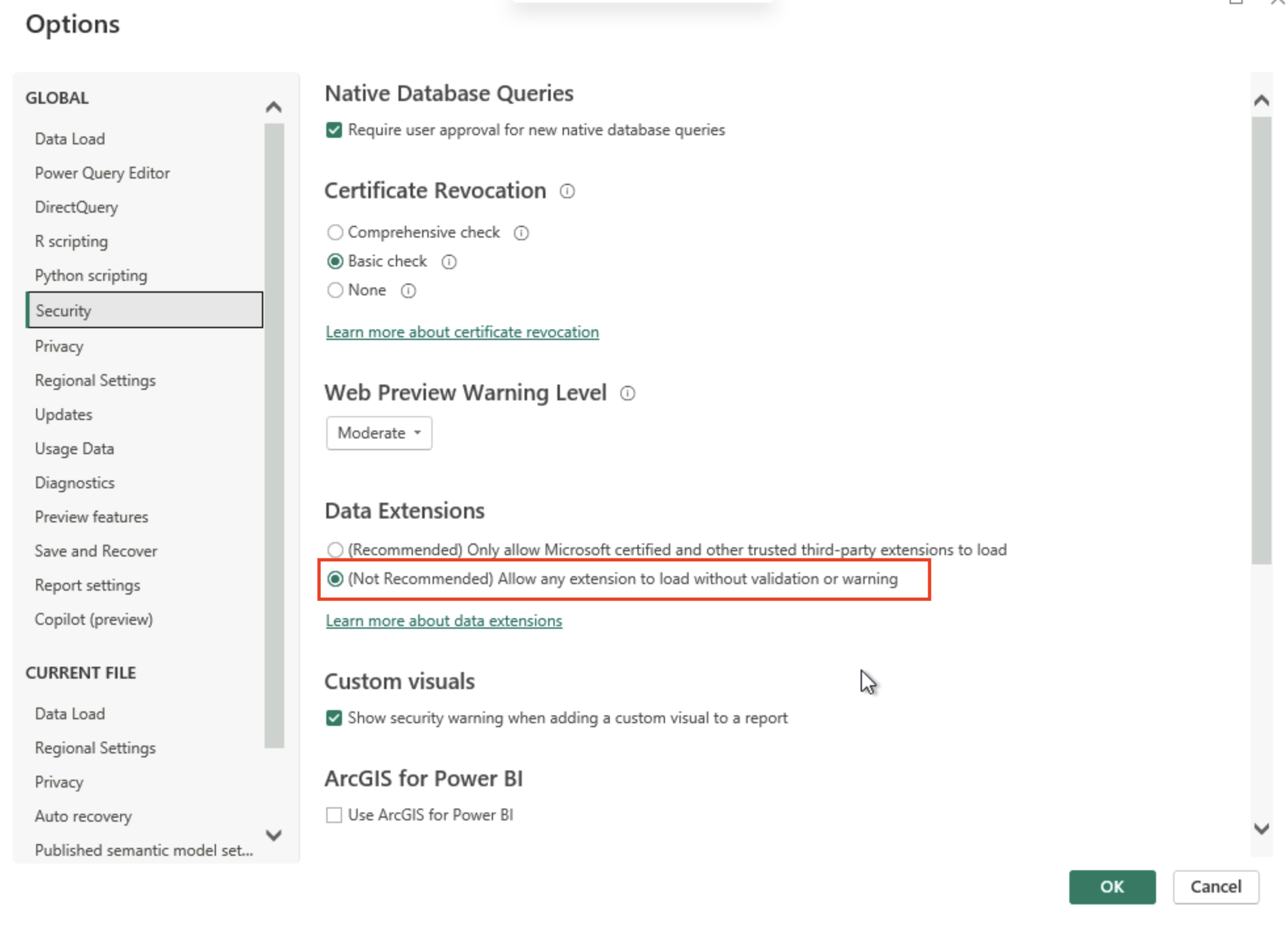Click the main panel vertical scrollbar thumb

(1260, 339)
